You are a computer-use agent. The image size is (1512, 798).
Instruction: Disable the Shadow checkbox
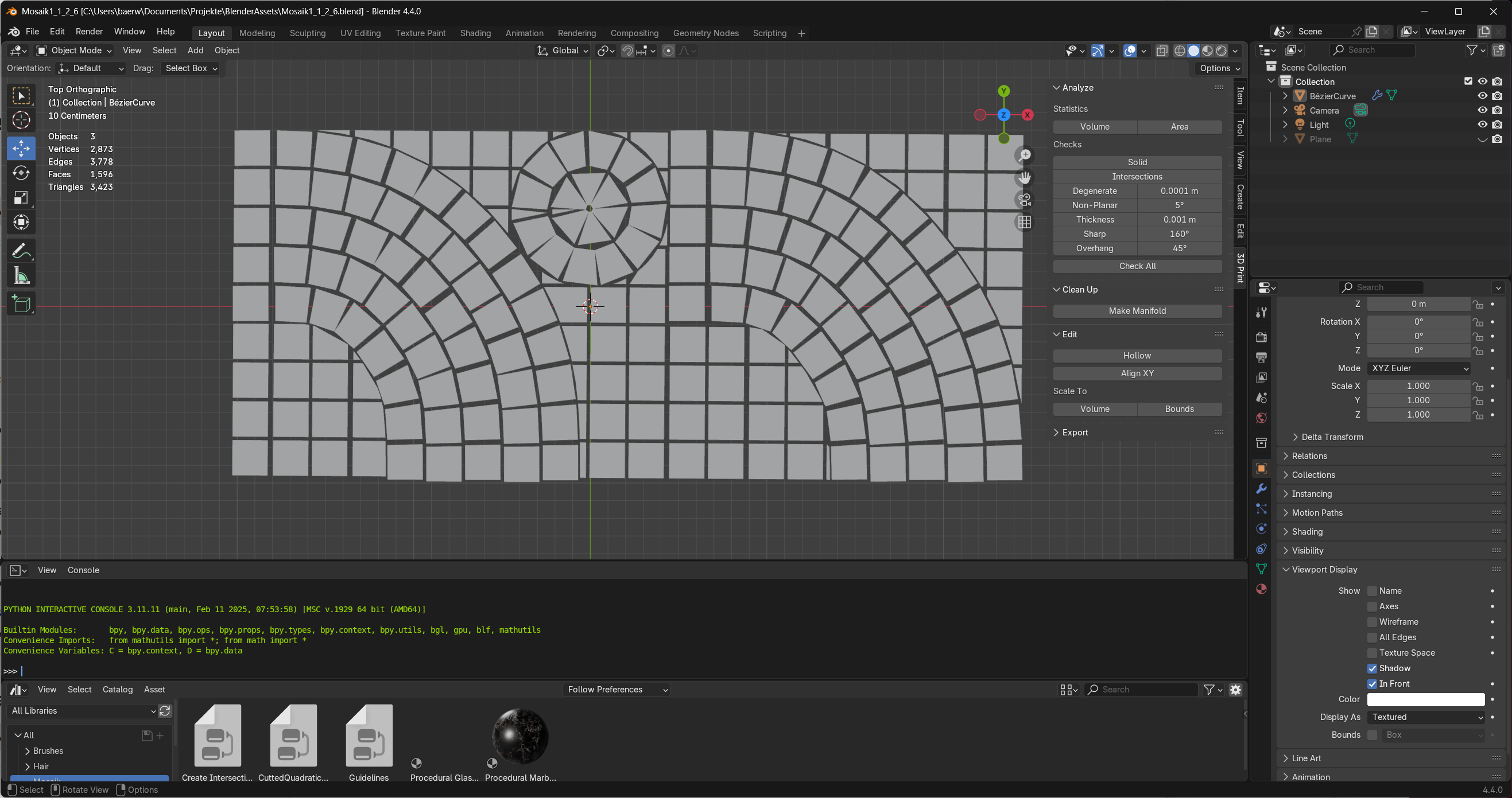pyautogui.click(x=1373, y=668)
